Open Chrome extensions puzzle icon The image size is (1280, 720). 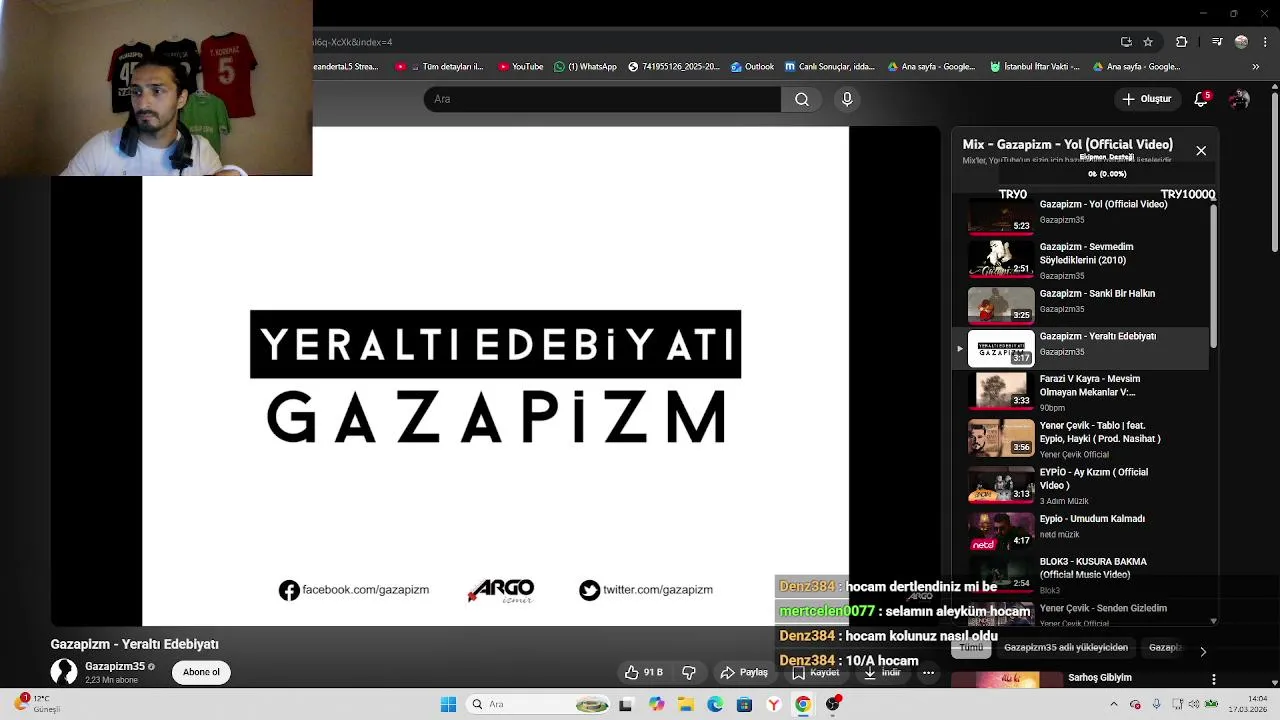(1181, 42)
